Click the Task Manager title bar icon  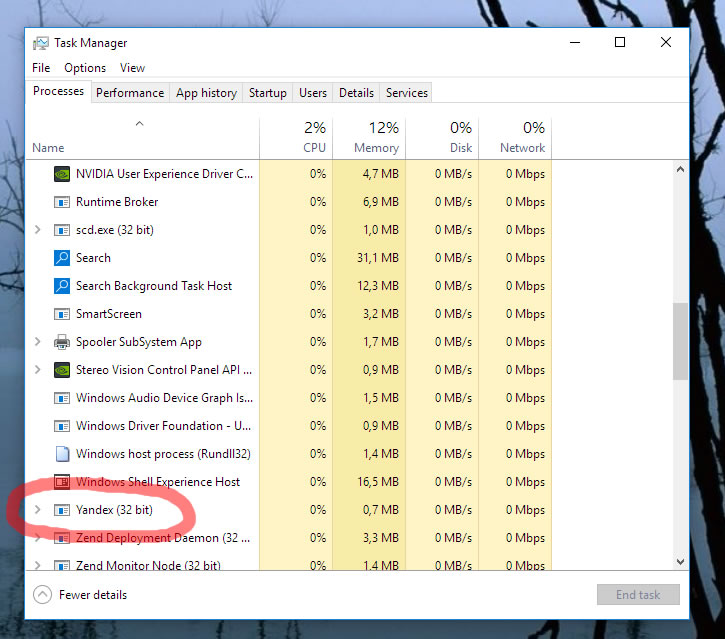[x=41, y=43]
